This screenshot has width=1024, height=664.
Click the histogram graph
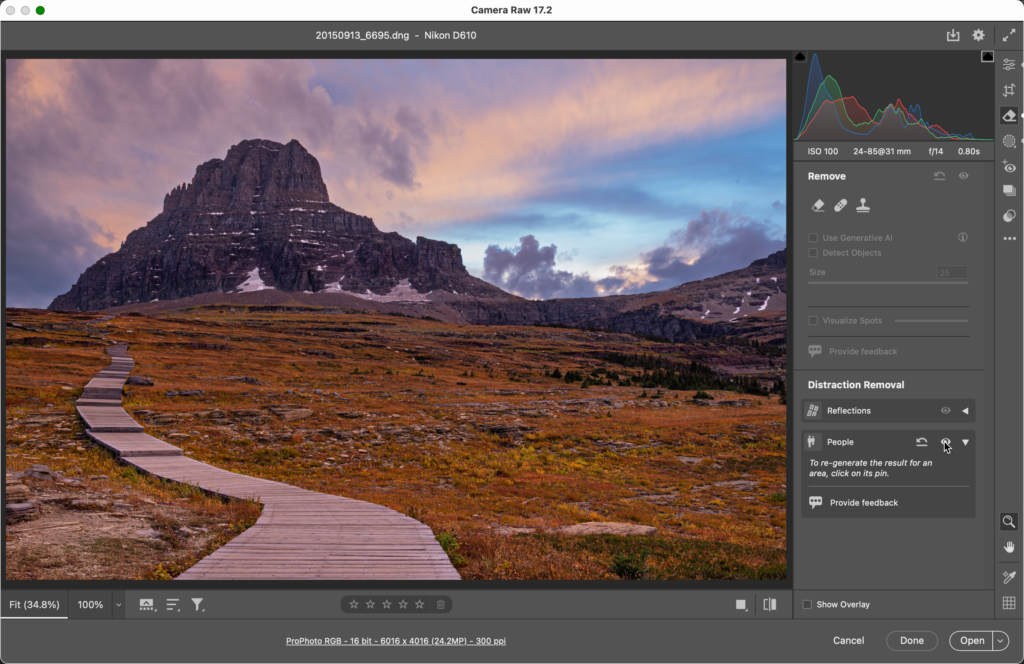point(893,96)
